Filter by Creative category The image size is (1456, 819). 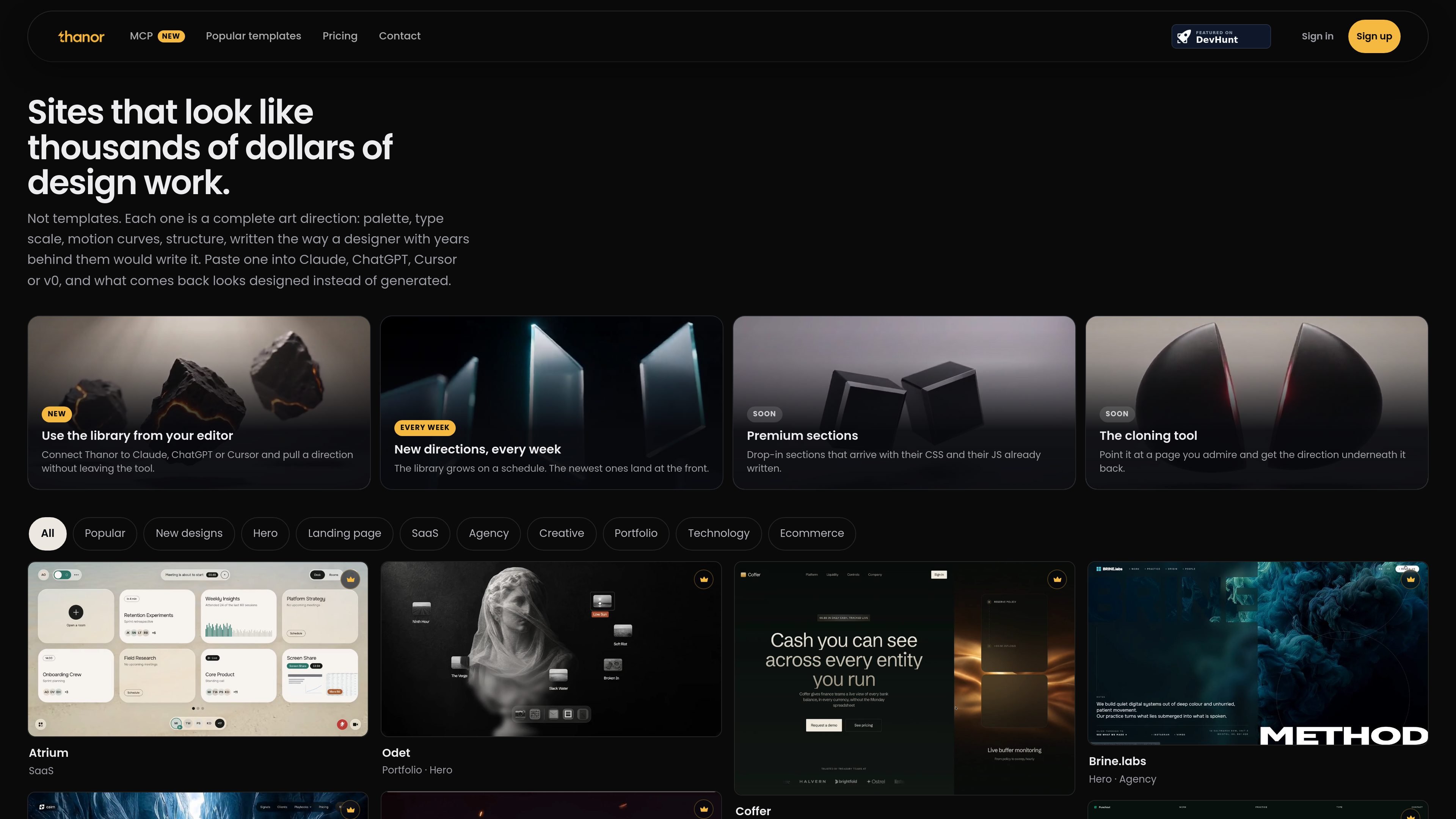click(561, 533)
